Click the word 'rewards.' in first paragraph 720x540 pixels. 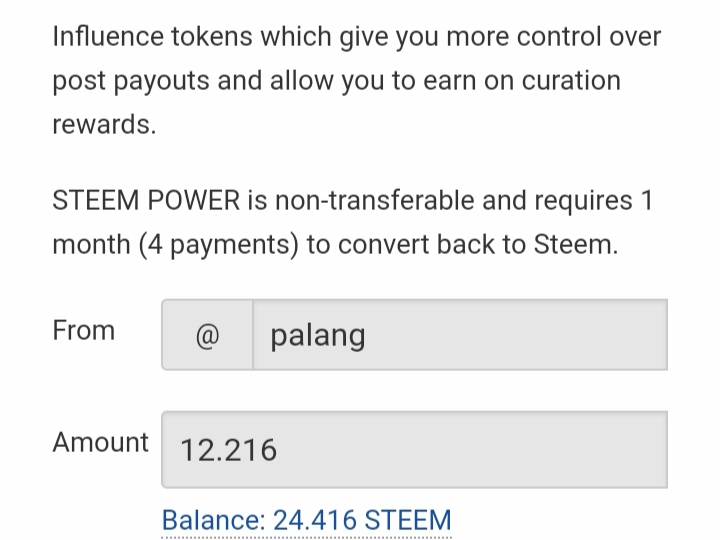tap(104, 125)
